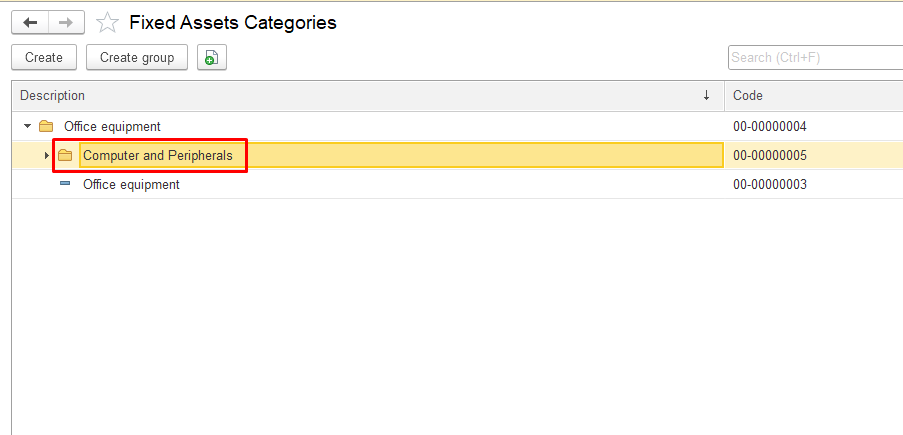This screenshot has height=435, width=903.
Task: Go back using the left arrow
Action: click(x=30, y=22)
